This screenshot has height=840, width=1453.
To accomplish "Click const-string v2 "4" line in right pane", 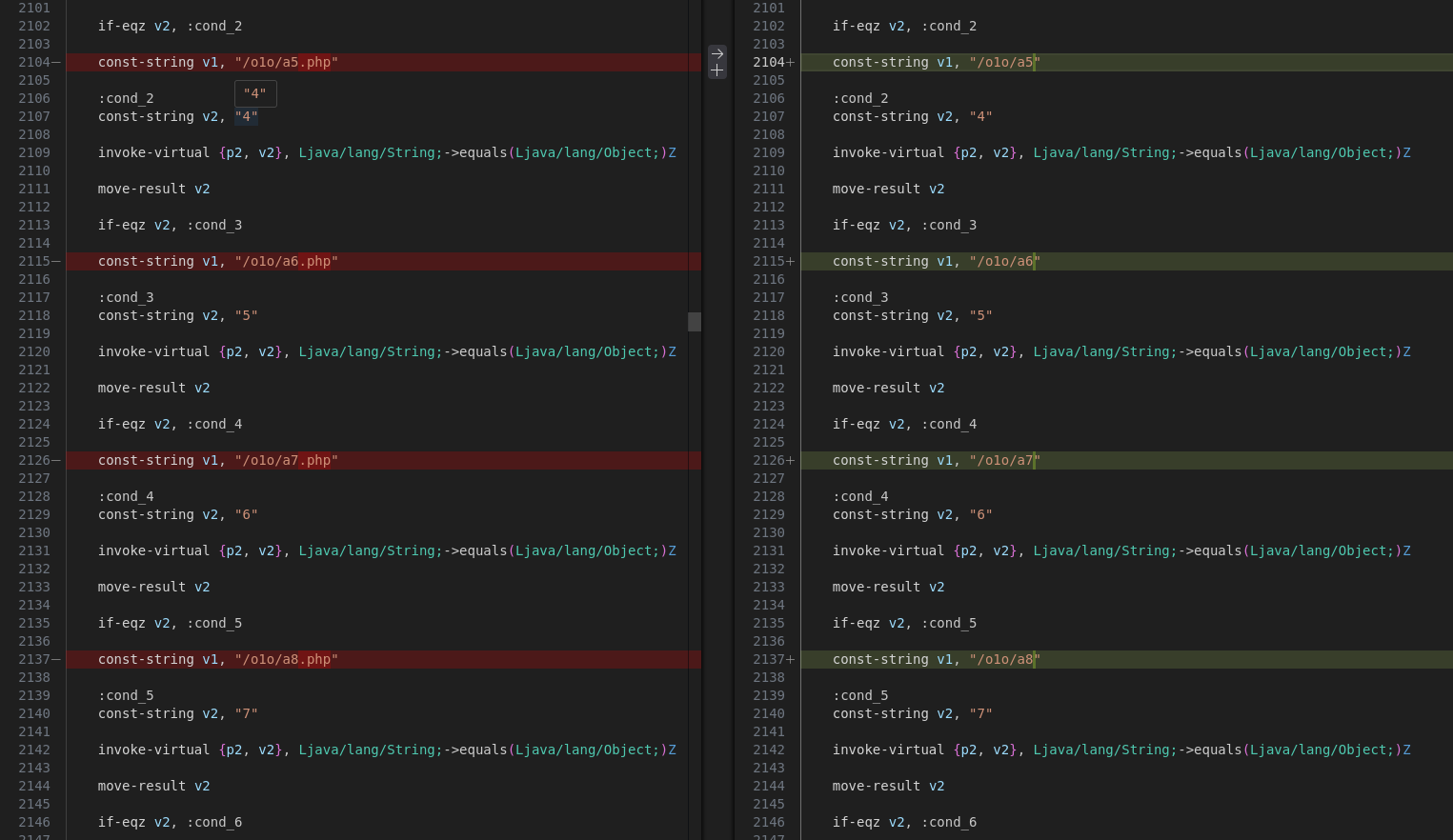I will pos(913,116).
